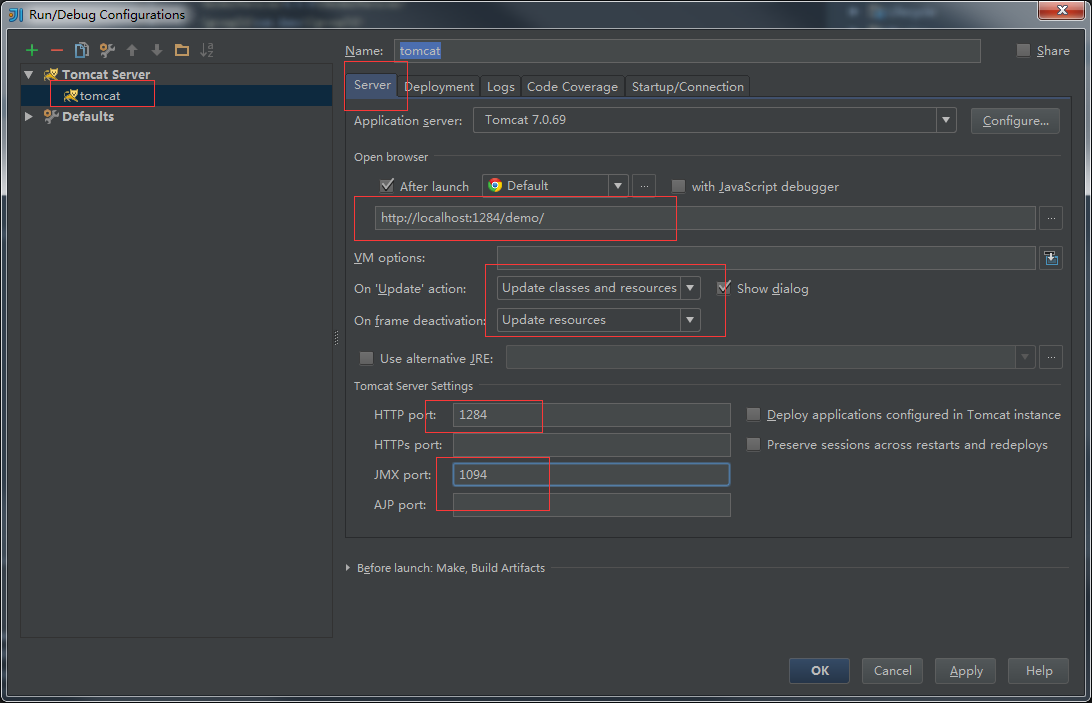Click the Name input field
The width and height of the screenshot is (1092, 703).
pos(687,51)
